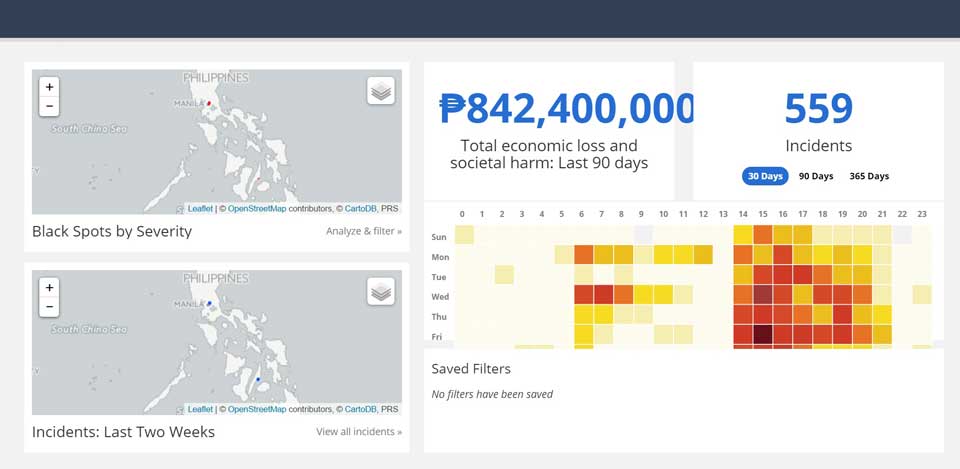Switch incidents range to 365 Days

point(868,176)
